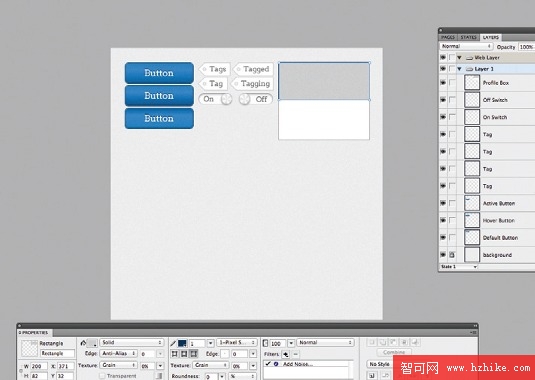Open the State 1 dropdown in Layers panel
535x380 pixels.
click(x=459, y=267)
